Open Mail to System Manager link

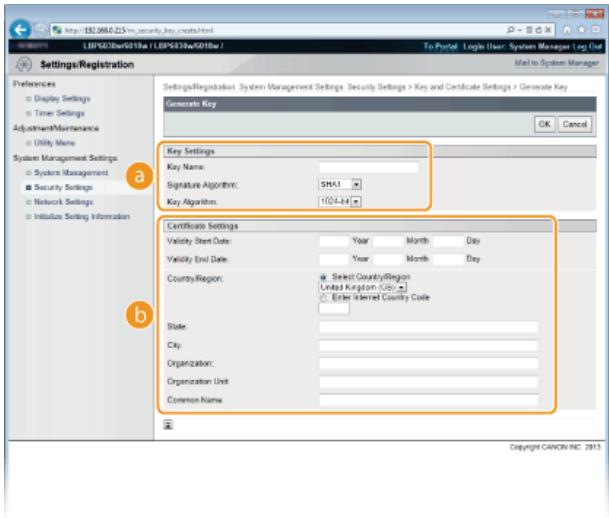tap(556, 63)
